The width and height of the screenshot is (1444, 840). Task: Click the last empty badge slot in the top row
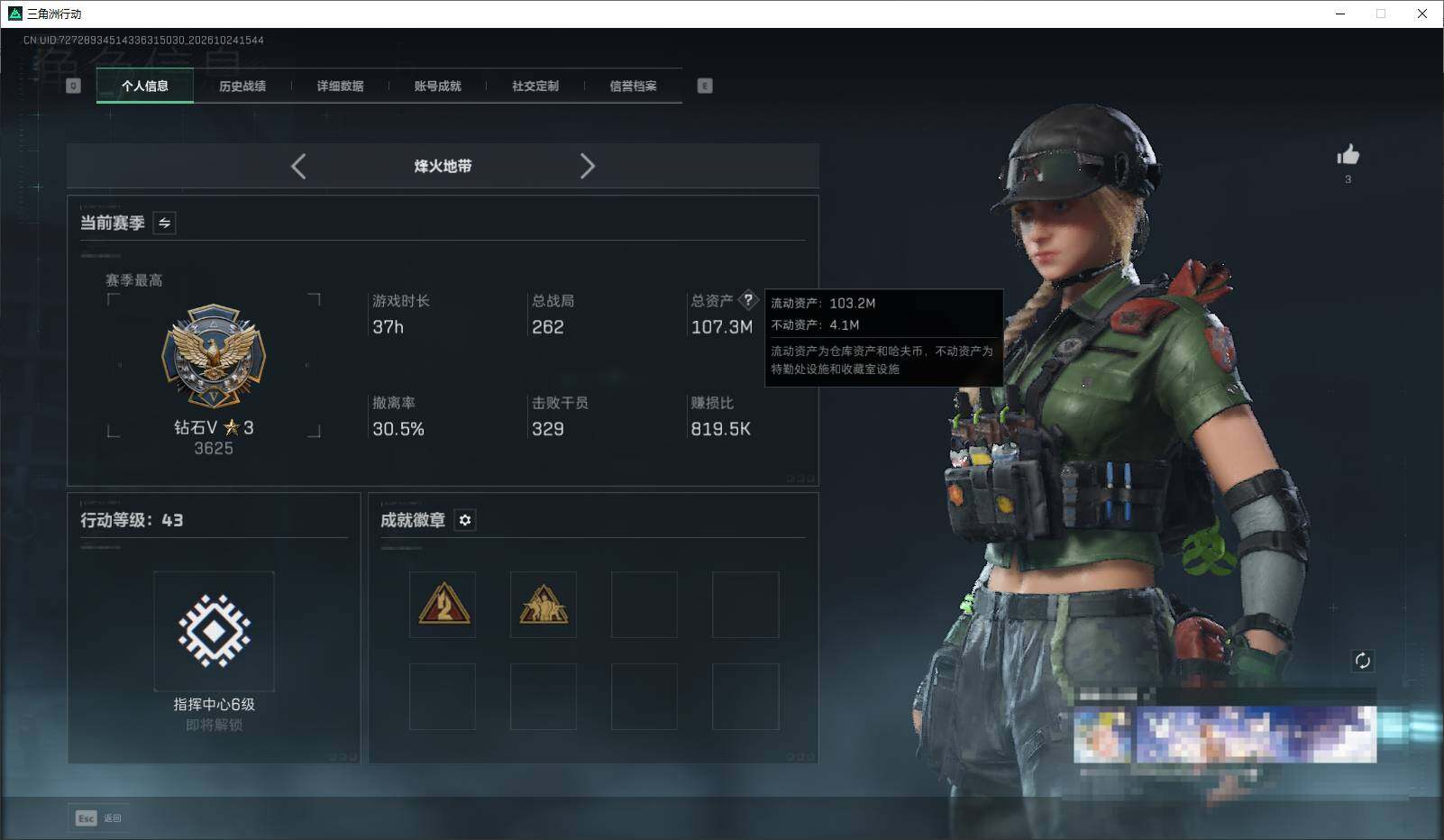coord(745,605)
